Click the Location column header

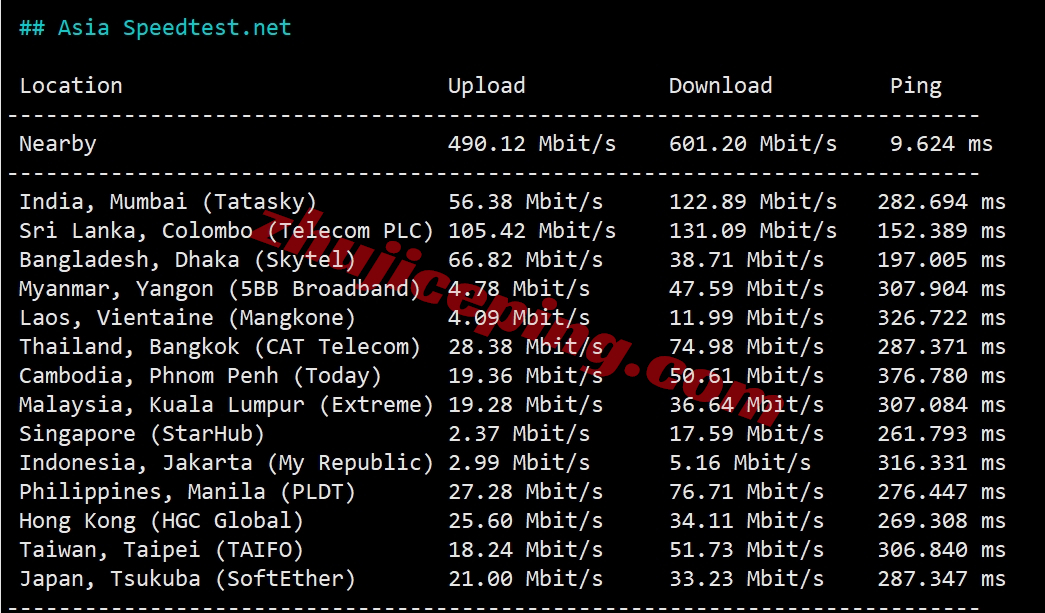(71, 86)
